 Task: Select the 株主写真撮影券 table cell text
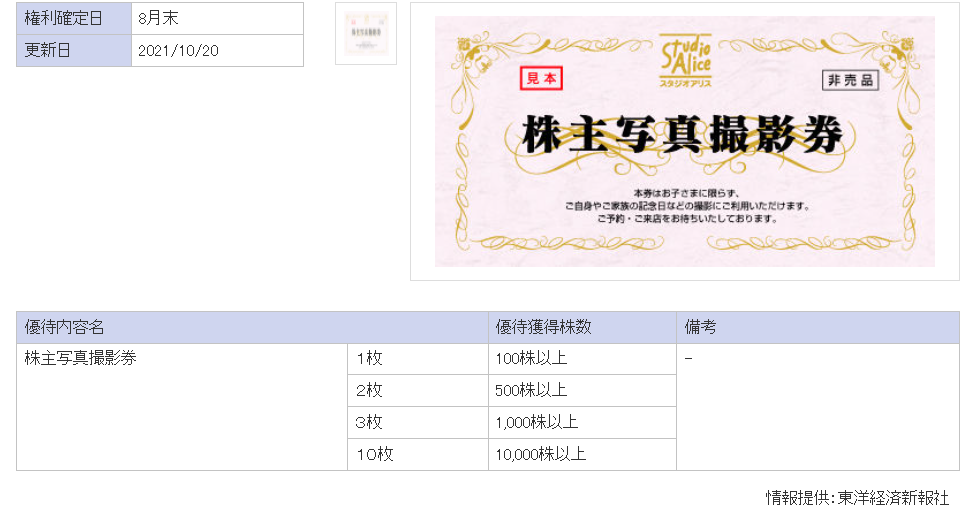click(x=80, y=358)
